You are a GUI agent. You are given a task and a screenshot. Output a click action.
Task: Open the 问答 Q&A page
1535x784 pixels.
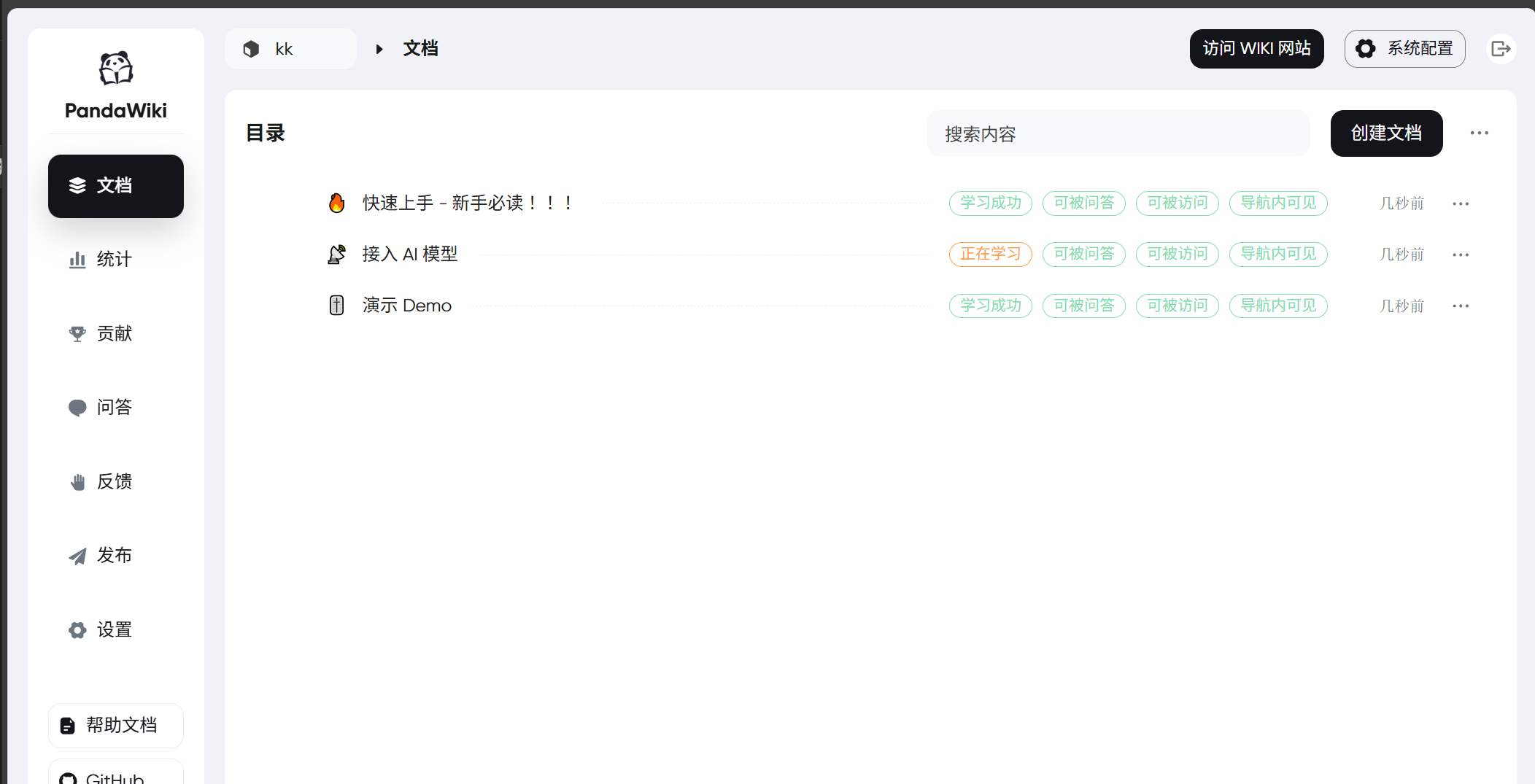tap(116, 408)
